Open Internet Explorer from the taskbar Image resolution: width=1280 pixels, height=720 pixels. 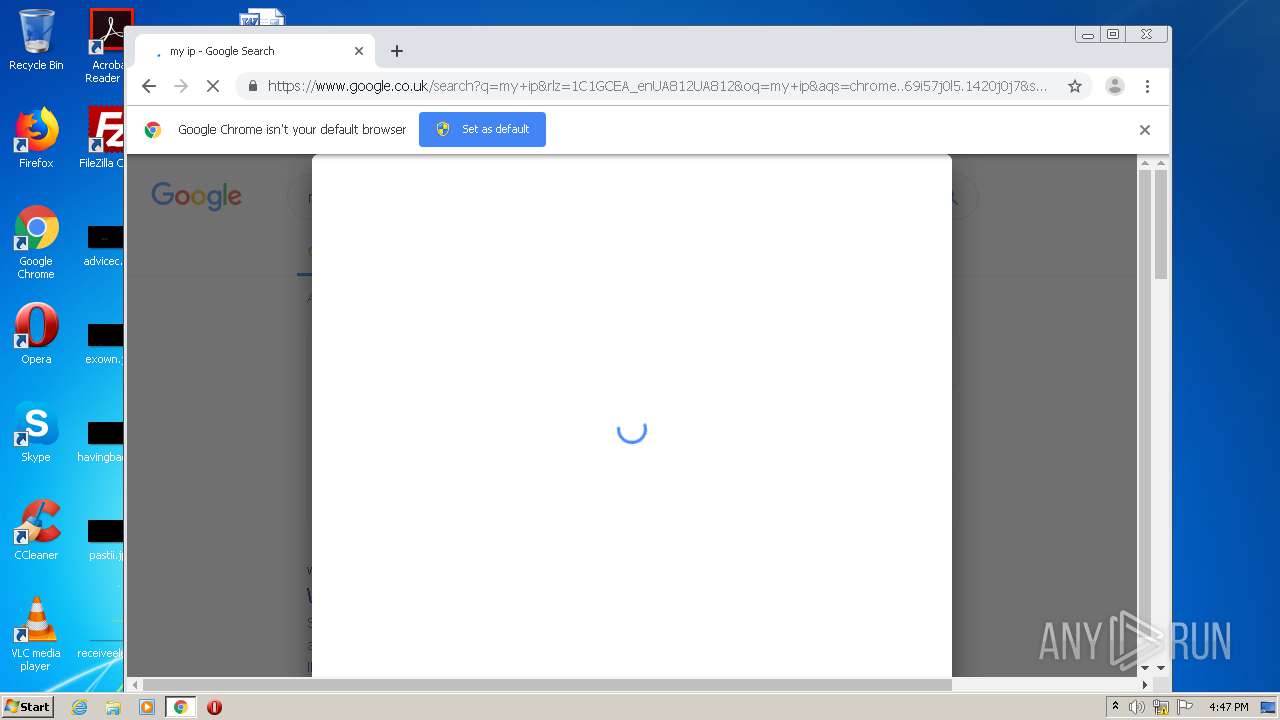click(x=80, y=707)
